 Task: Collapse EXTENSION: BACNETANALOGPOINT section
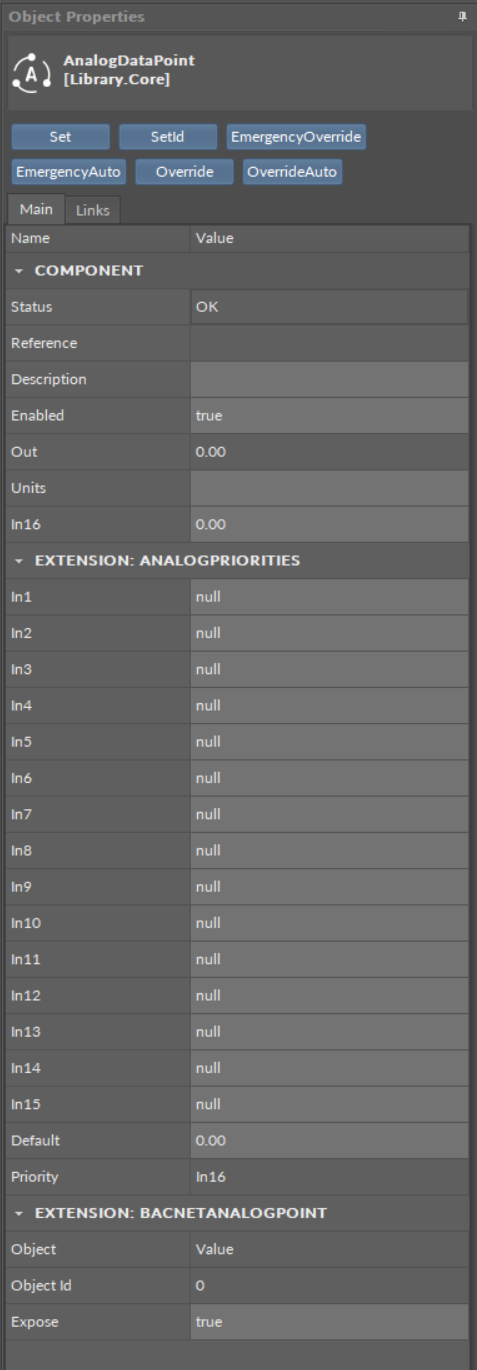pos(17,1214)
